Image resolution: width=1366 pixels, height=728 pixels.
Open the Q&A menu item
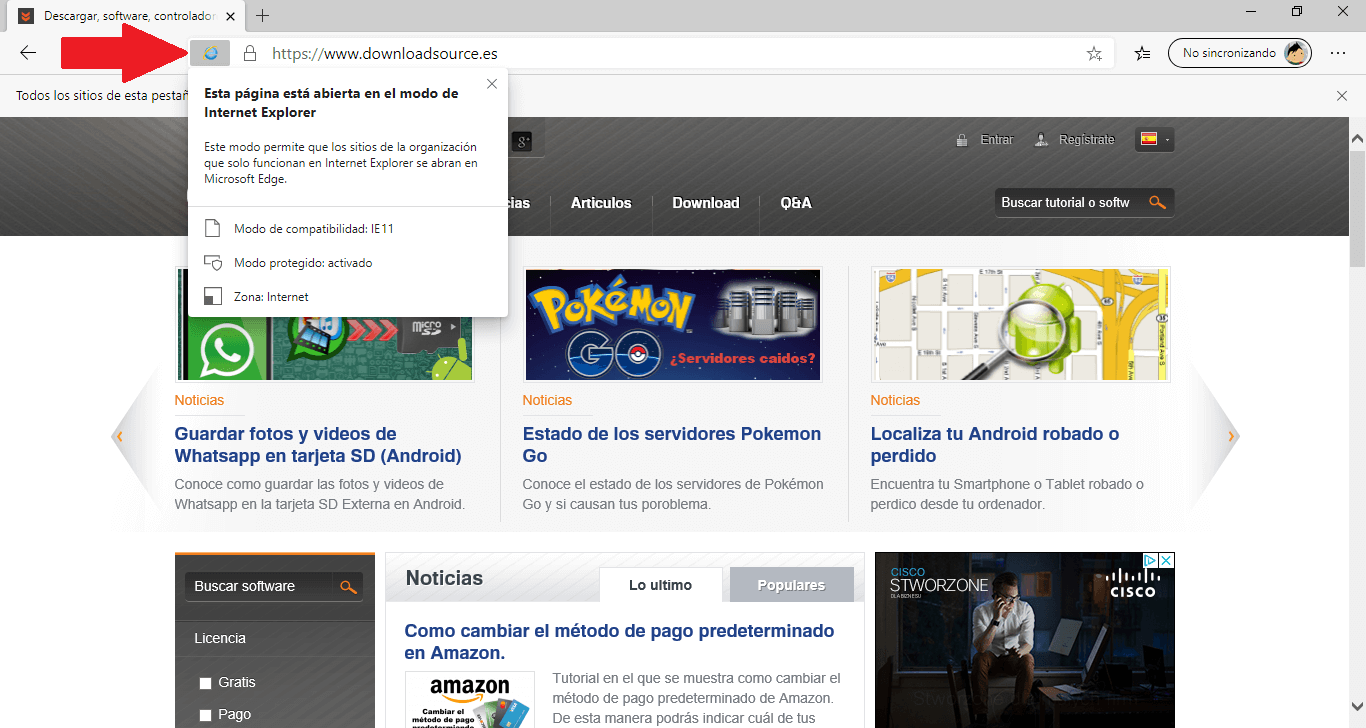(796, 203)
